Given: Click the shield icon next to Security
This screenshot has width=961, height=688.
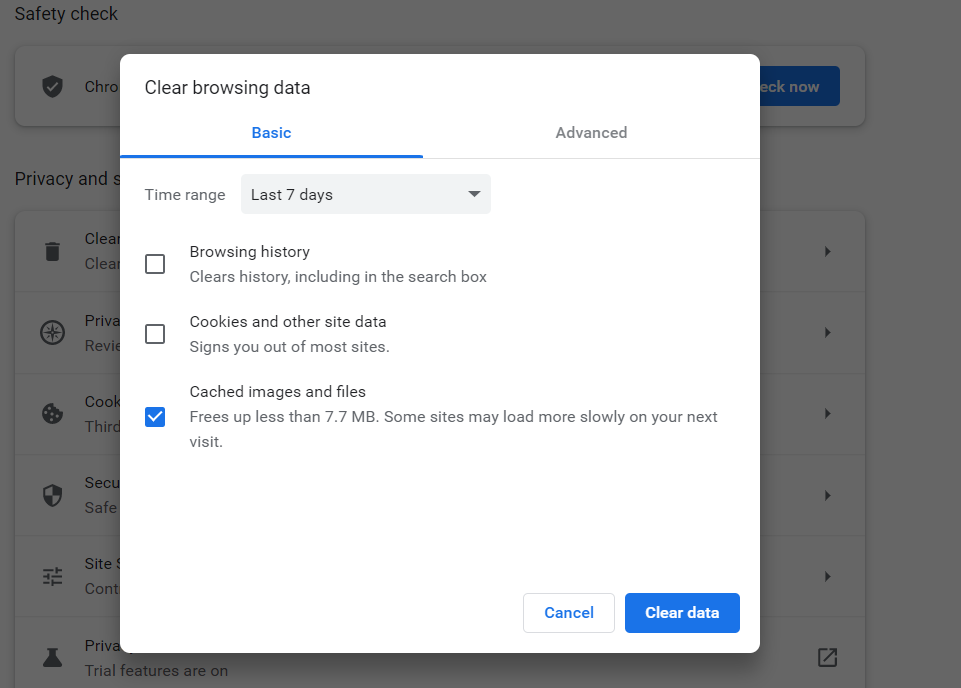Looking at the screenshot, I should tap(52, 494).
